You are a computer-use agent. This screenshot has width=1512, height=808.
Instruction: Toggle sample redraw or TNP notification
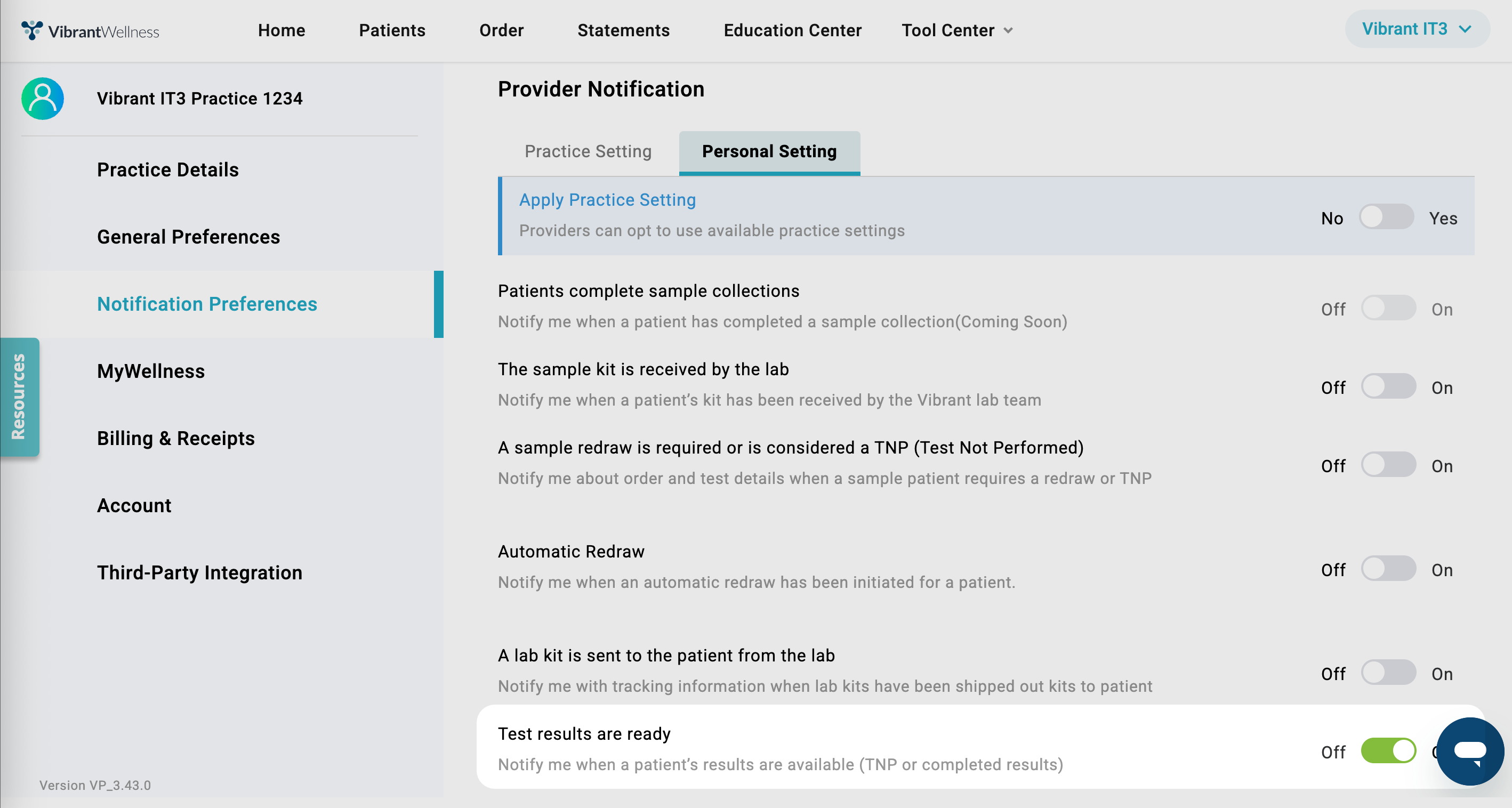(x=1388, y=465)
